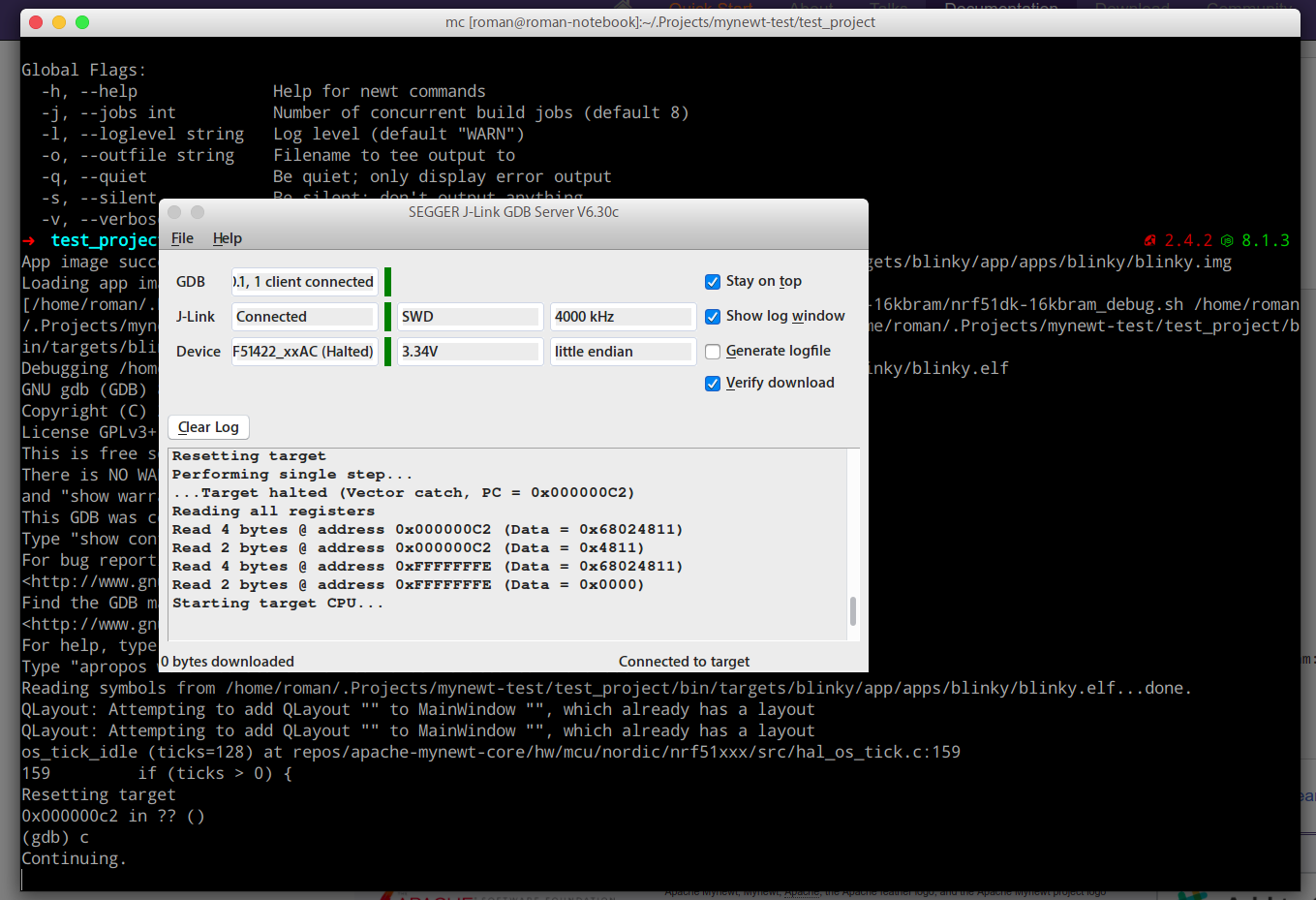Click the '(gdb) c' prompt line

click(55, 837)
